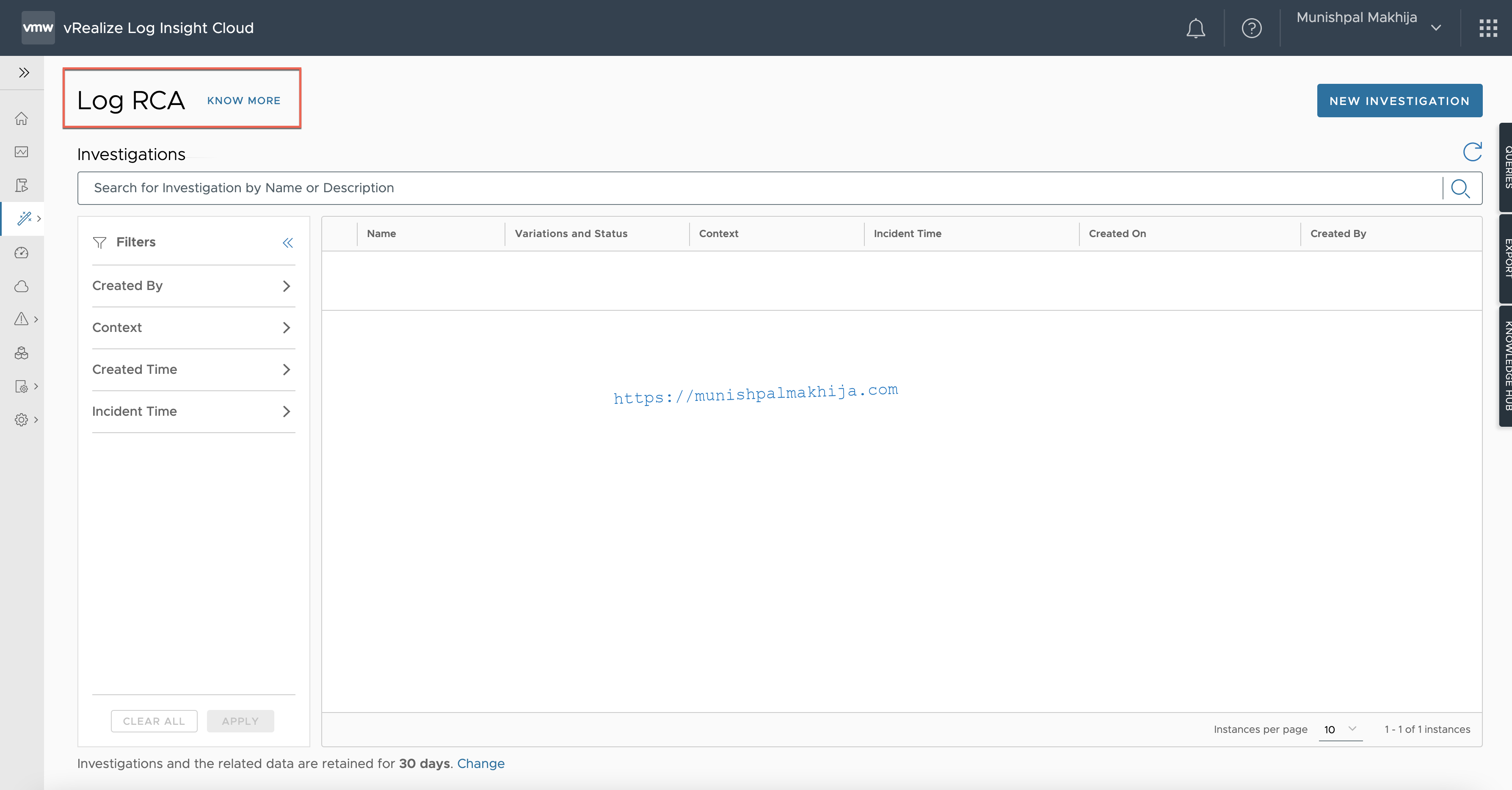
Task: Expand the Created By filter
Action: point(193,286)
